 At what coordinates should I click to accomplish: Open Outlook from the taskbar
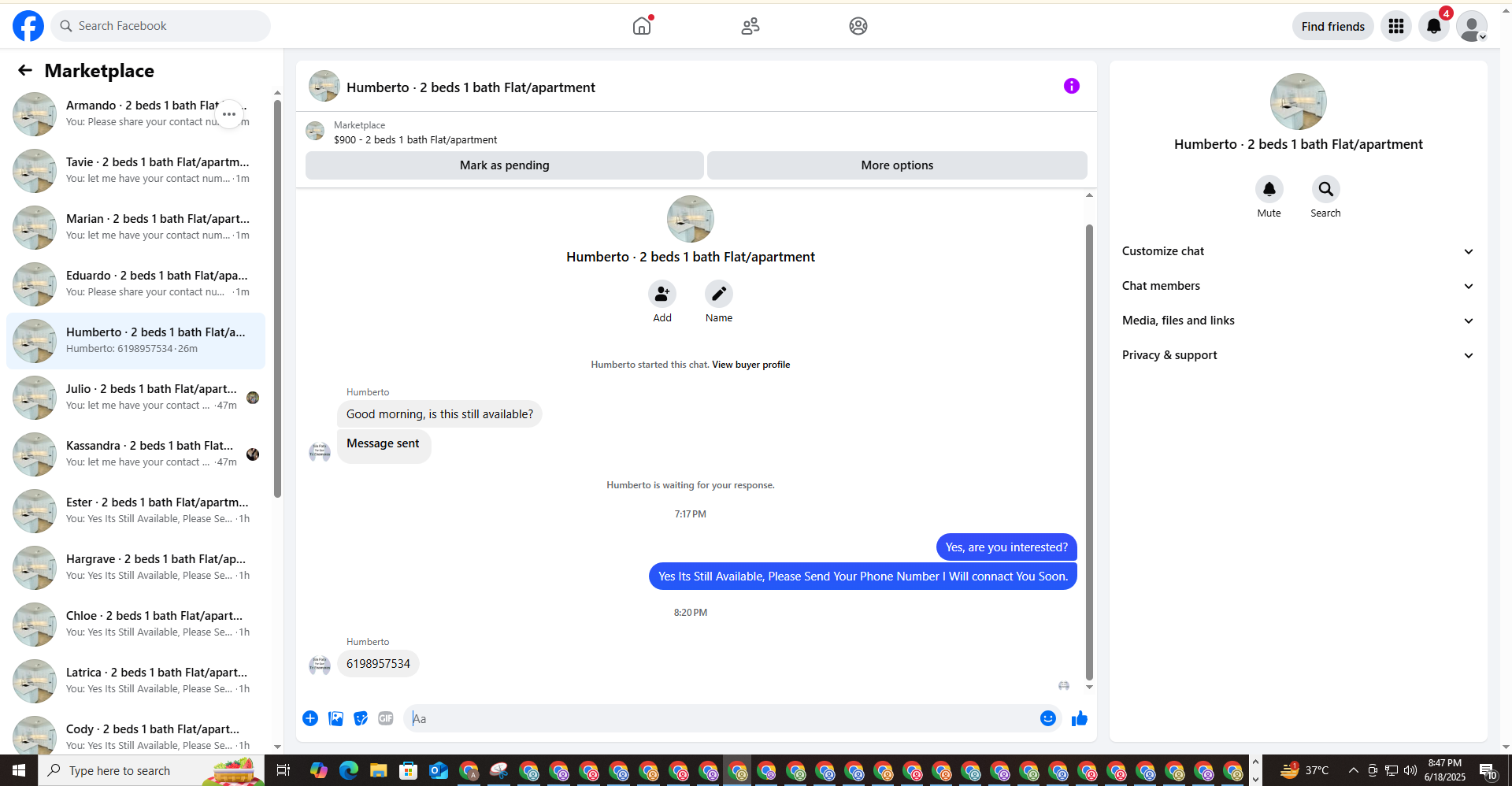[438, 770]
